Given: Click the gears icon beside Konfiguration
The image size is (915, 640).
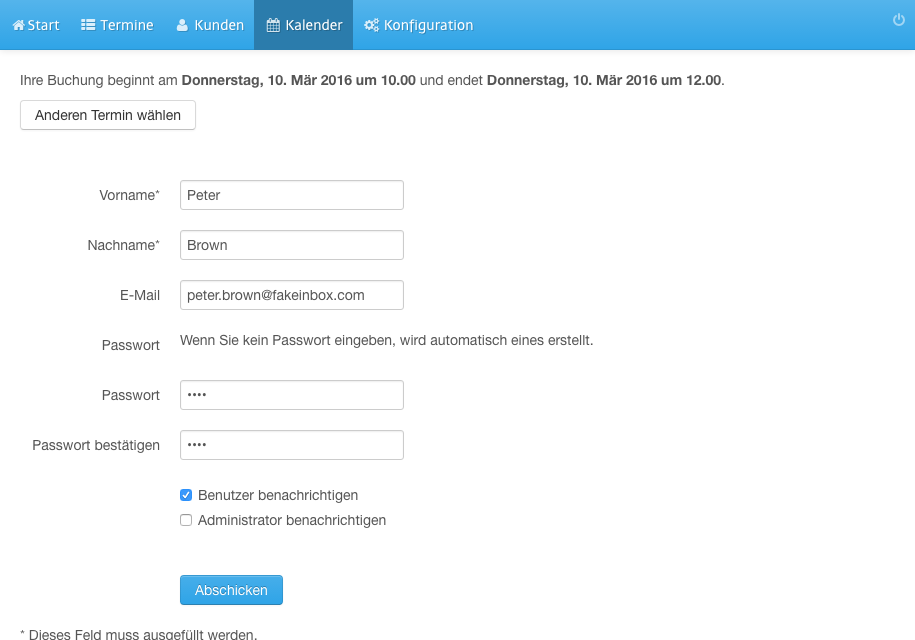Looking at the screenshot, I should [x=371, y=25].
